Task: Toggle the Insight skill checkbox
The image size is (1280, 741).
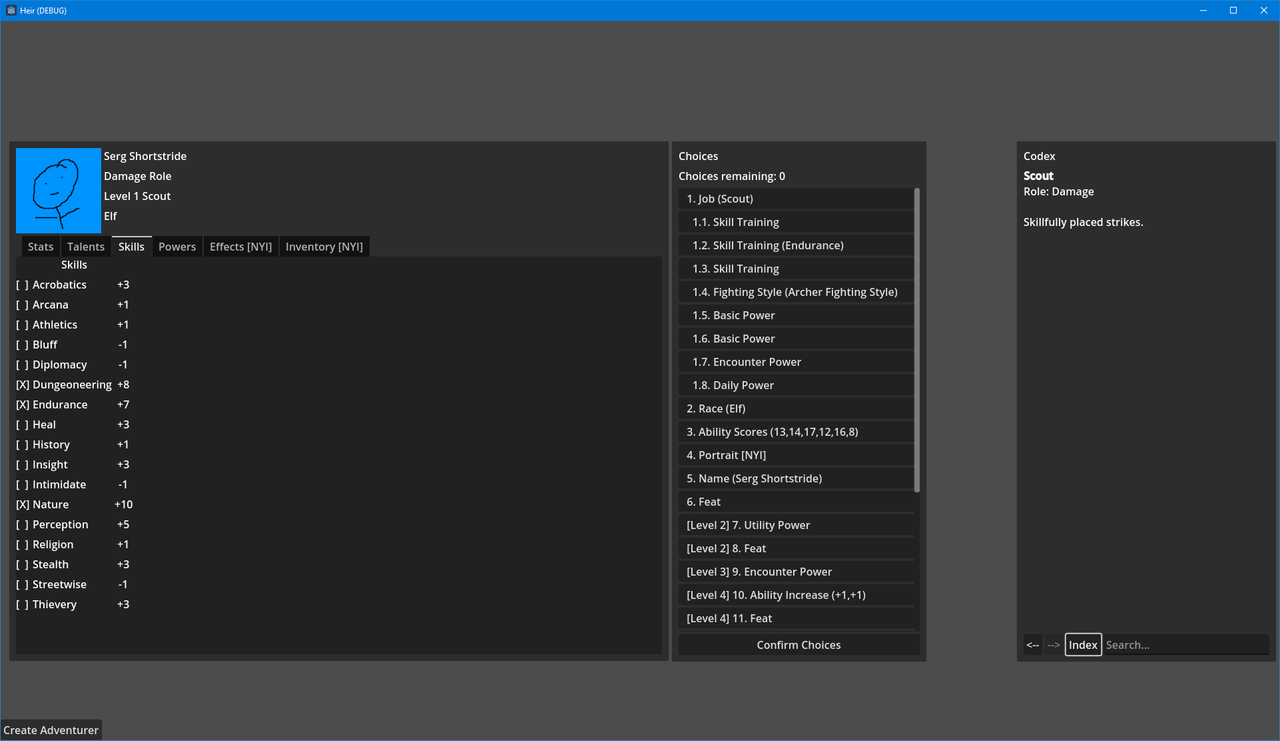Action: point(22,465)
